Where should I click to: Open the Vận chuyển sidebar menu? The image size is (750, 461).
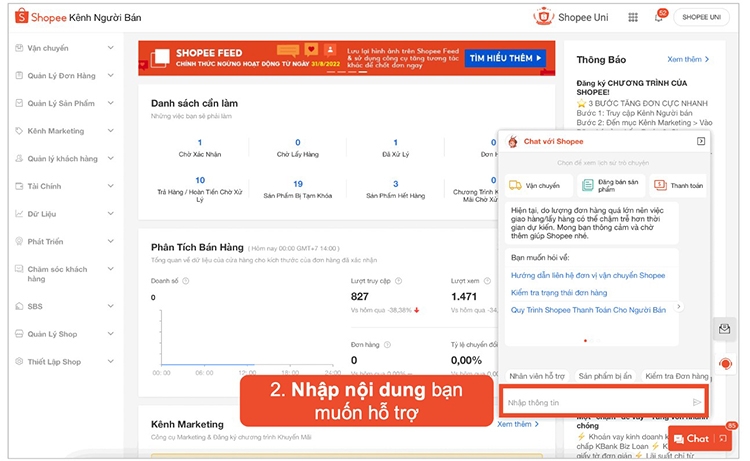[65, 48]
